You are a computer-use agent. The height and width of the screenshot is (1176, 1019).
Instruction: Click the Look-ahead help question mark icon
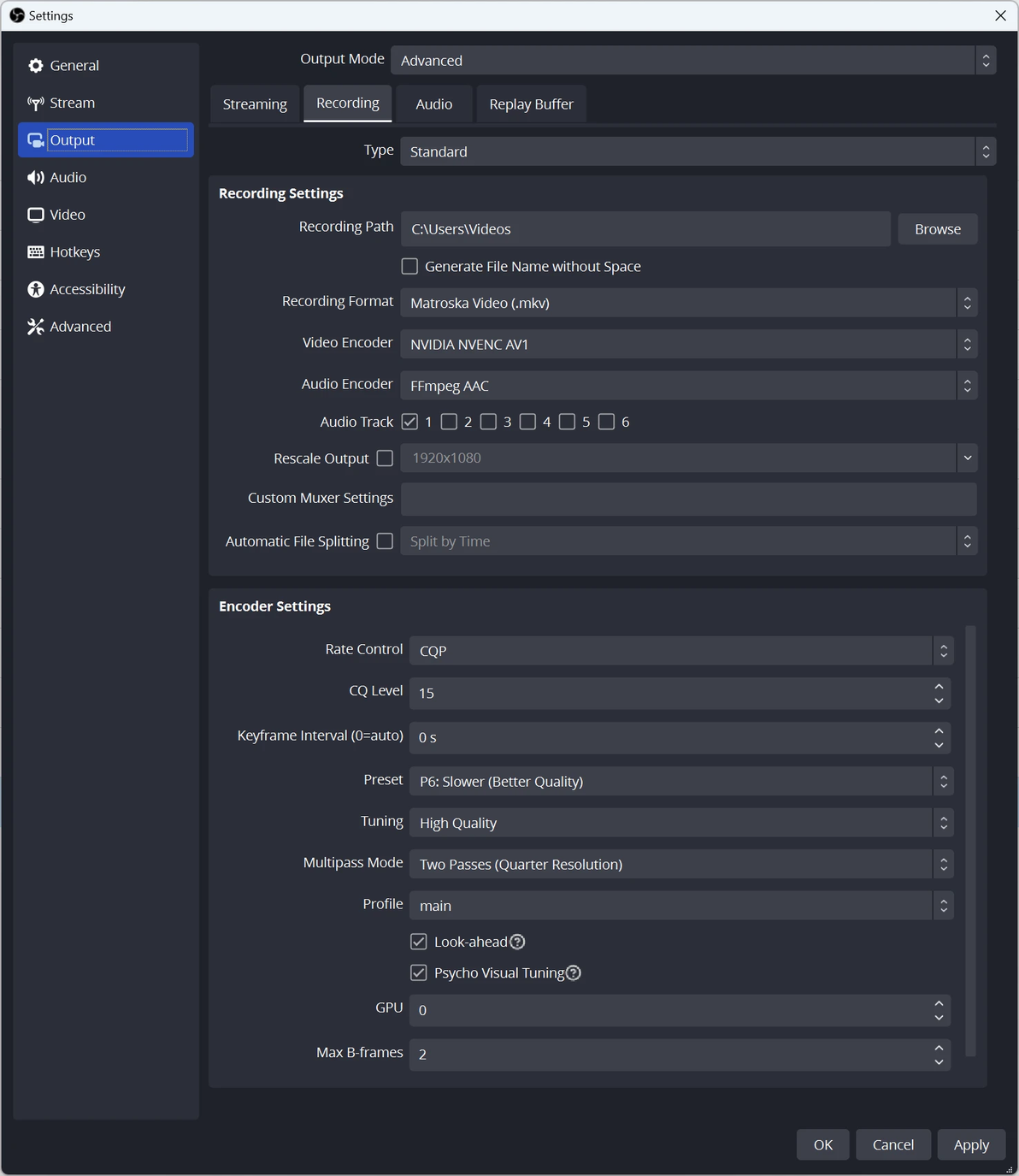[517, 942]
